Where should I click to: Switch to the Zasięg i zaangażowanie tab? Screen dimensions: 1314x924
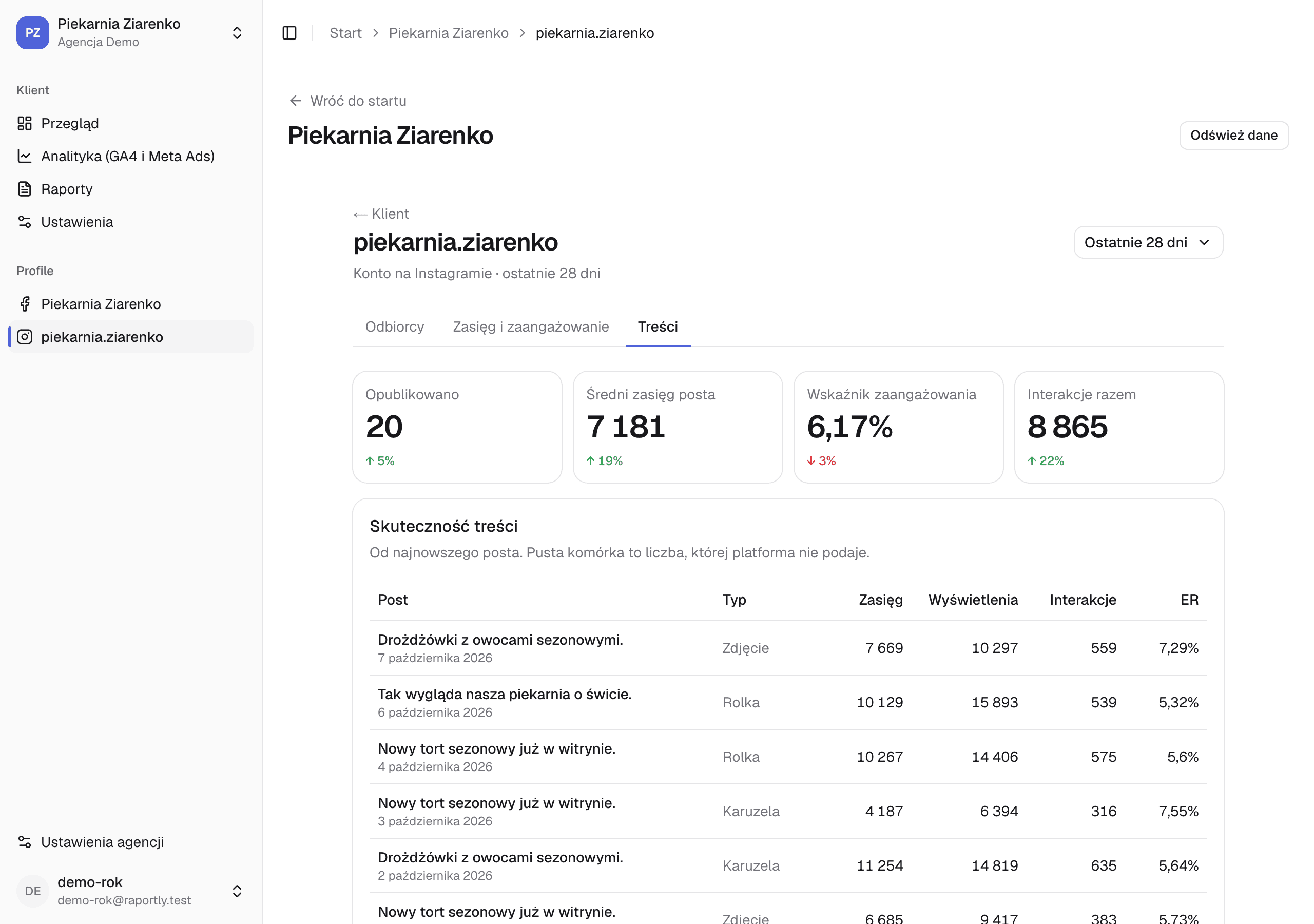pos(531,327)
